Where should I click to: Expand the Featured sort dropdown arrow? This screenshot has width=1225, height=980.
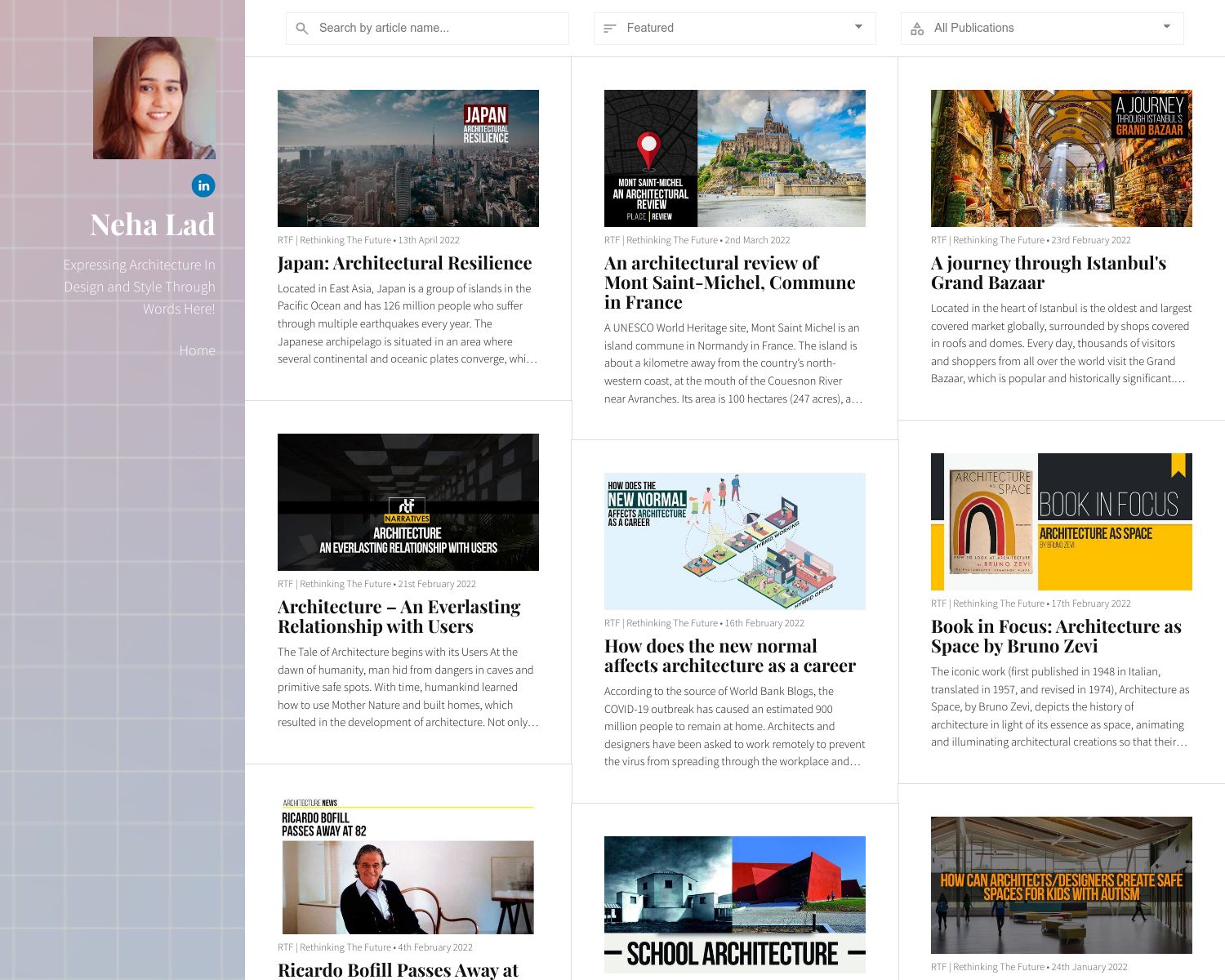tap(858, 27)
